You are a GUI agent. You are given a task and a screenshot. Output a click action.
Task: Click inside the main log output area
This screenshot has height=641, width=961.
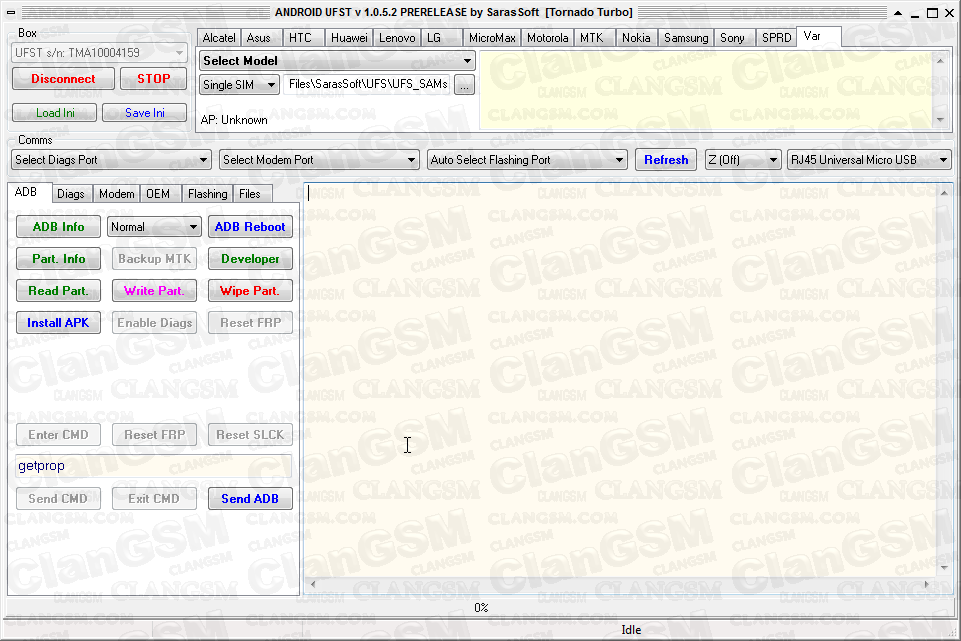[x=621, y=381]
